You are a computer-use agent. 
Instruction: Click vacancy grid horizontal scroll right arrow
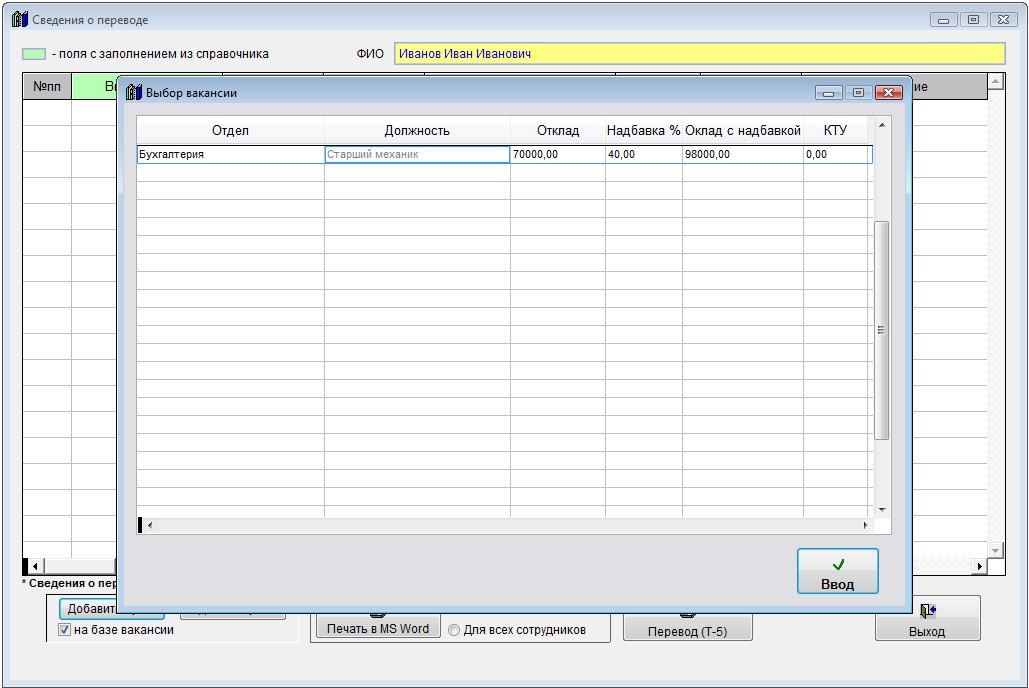coord(866,525)
